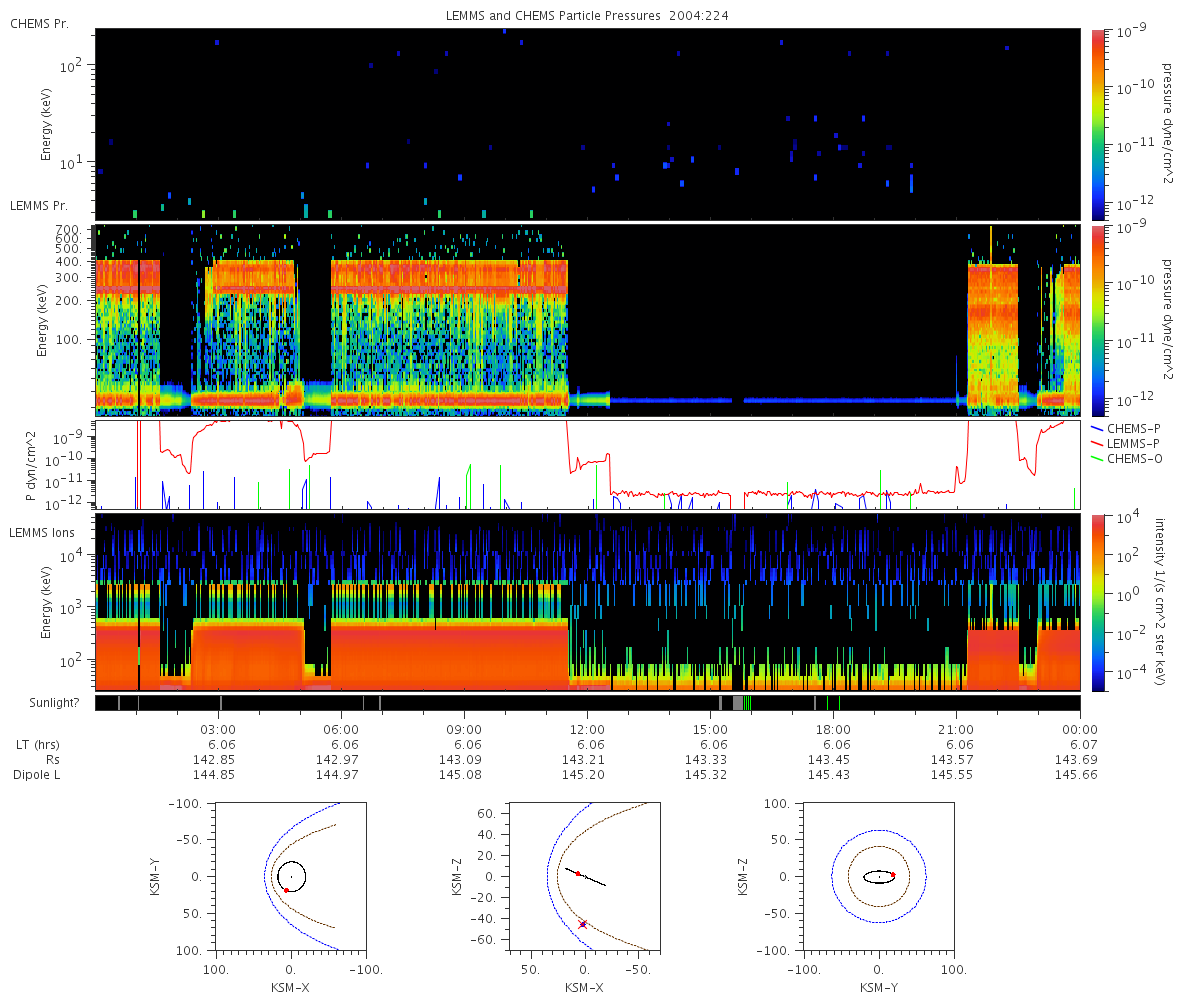Click the LEMMS Pr. panel label
The height and width of the screenshot is (1000, 1200).
pyautogui.click(x=39, y=205)
